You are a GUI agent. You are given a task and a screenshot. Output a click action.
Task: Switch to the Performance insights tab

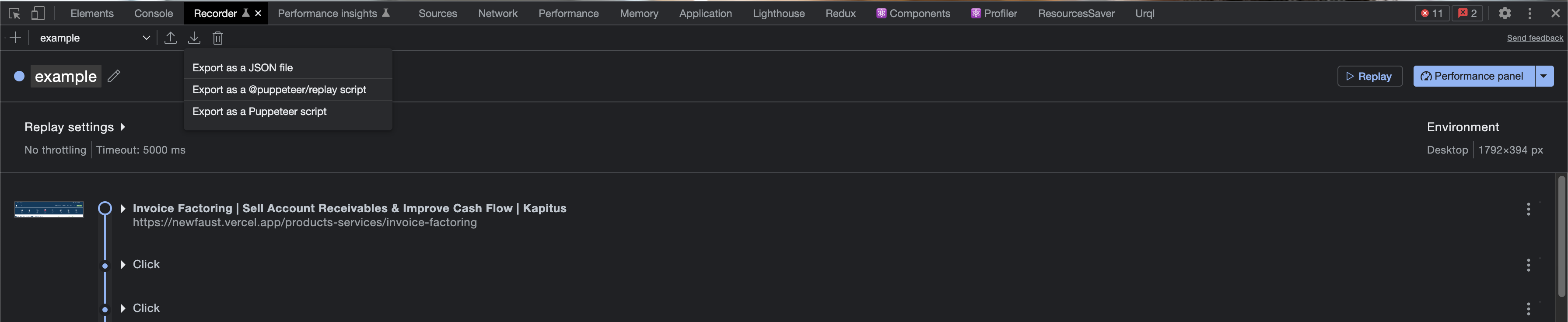point(333,13)
